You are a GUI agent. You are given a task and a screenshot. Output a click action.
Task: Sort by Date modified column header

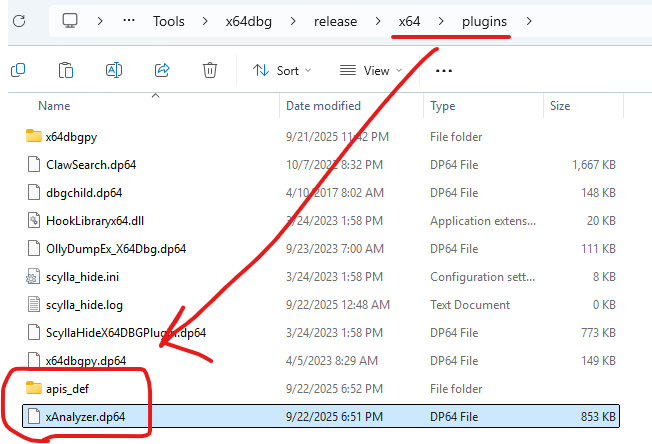click(323, 106)
